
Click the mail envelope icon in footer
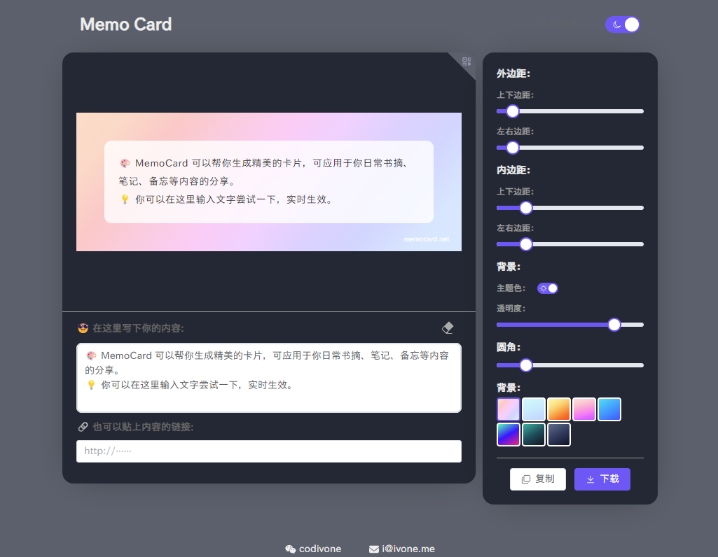click(x=373, y=549)
